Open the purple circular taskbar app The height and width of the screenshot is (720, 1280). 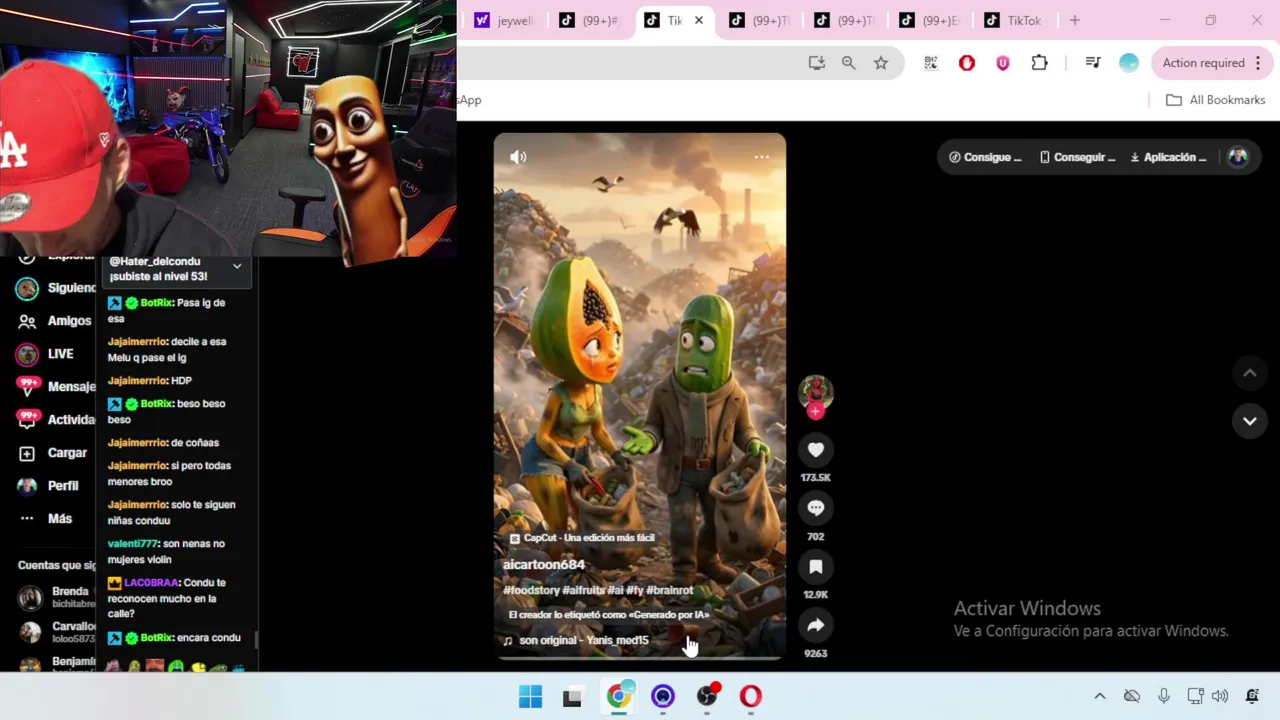pyautogui.click(x=663, y=696)
